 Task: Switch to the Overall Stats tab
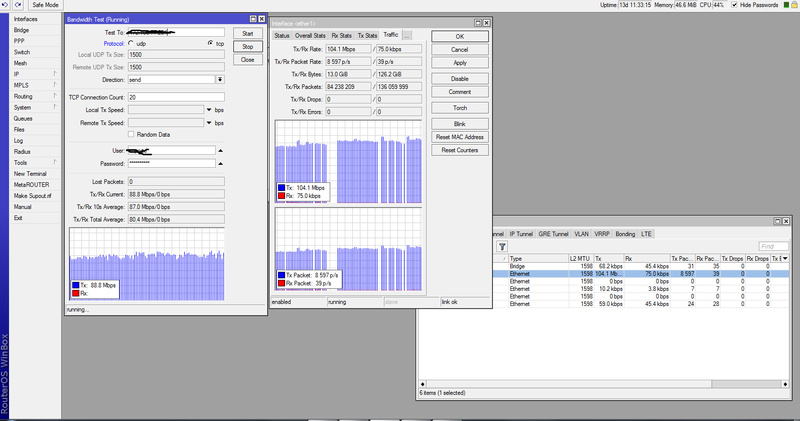311,35
